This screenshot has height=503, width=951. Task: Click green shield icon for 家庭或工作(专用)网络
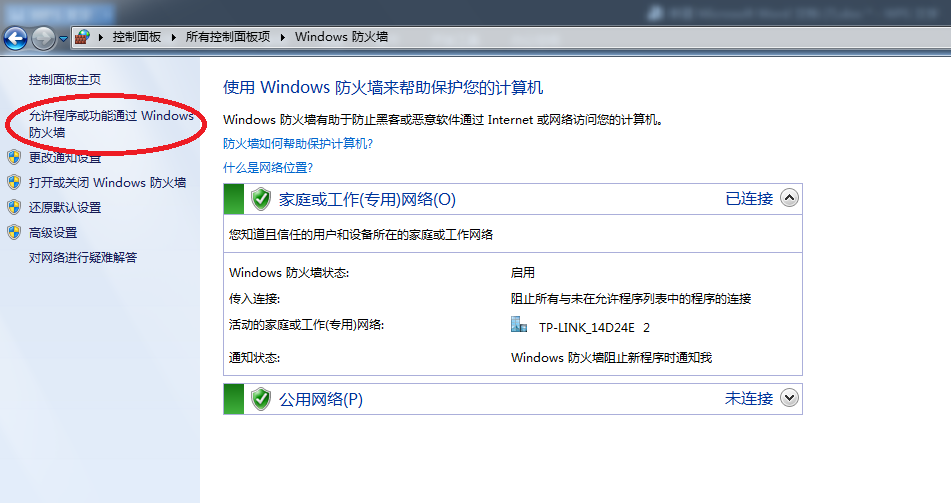coord(261,199)
